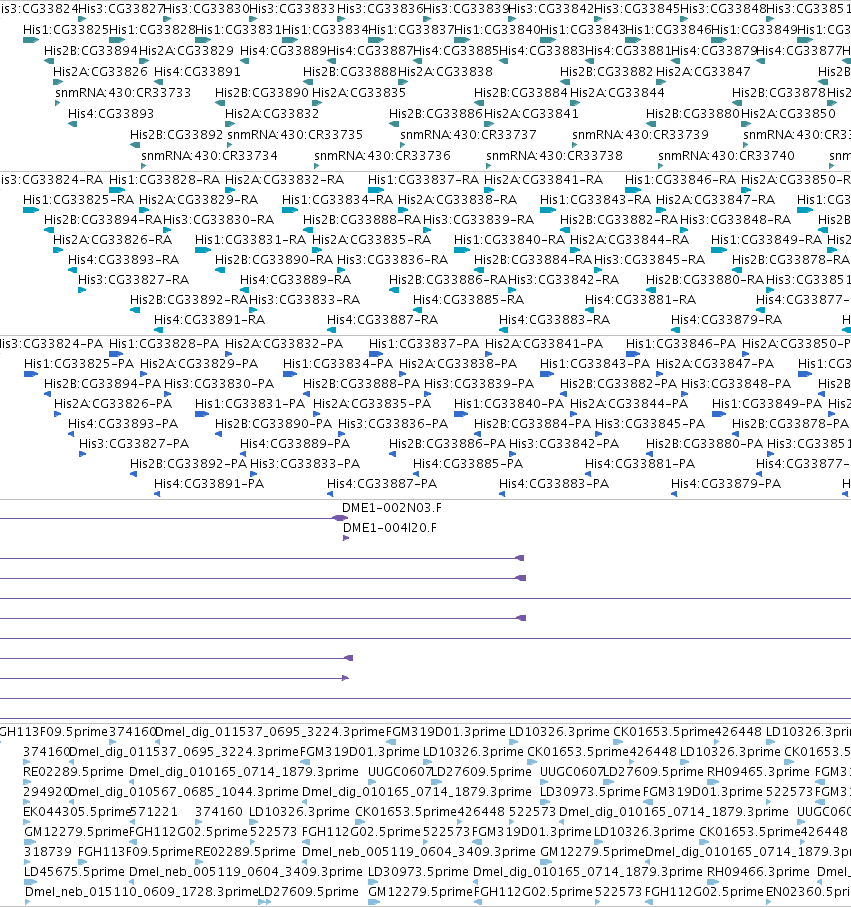The width and height of the screenshot is (851, 907).
Task: Select the His2A:CG33847 gene label
Action: point(703,71)
